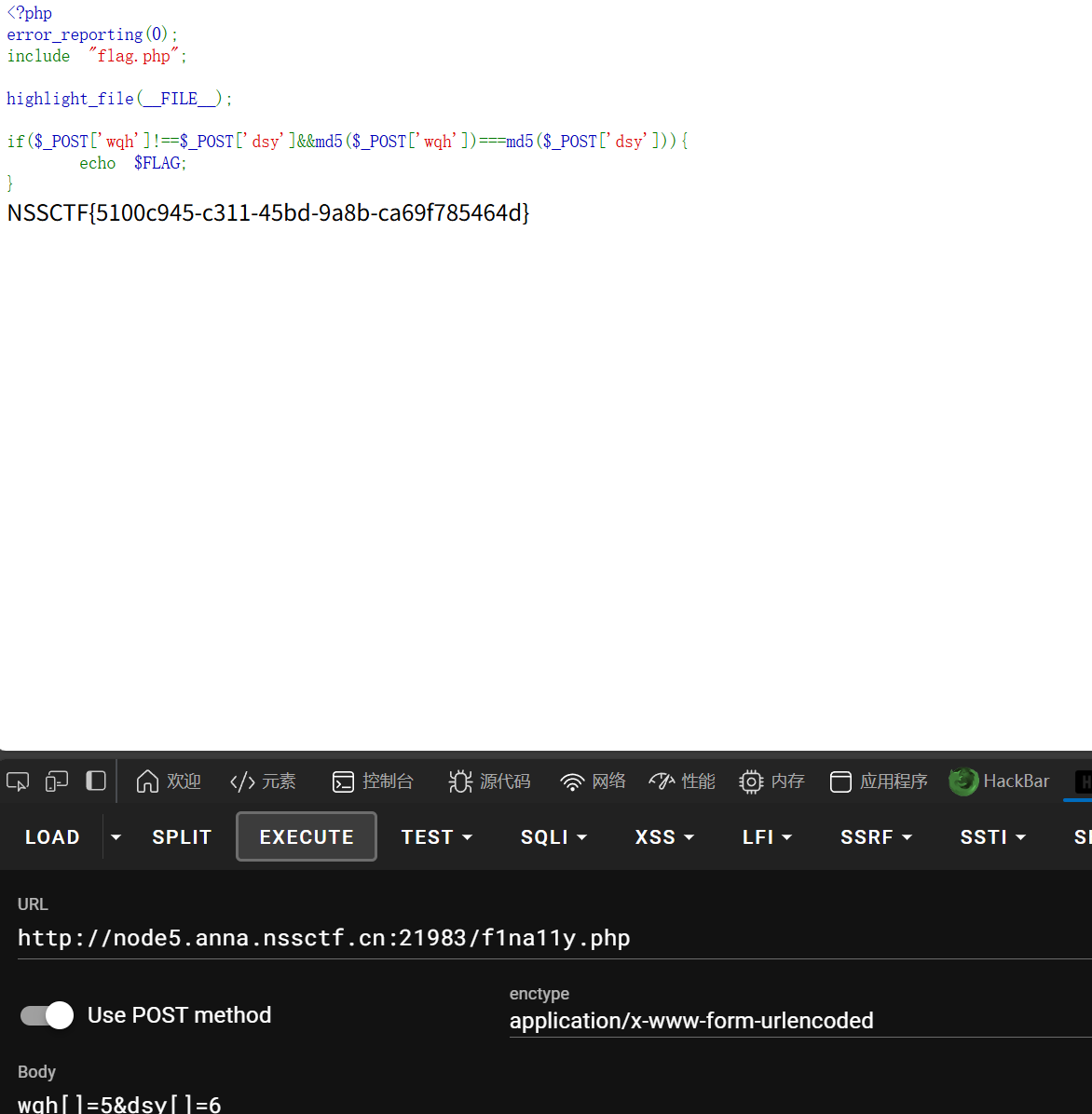Viewport: 1092px width, 1114px height.
Task: Open the Network (网络) panel
Action: tap(593, 781)
